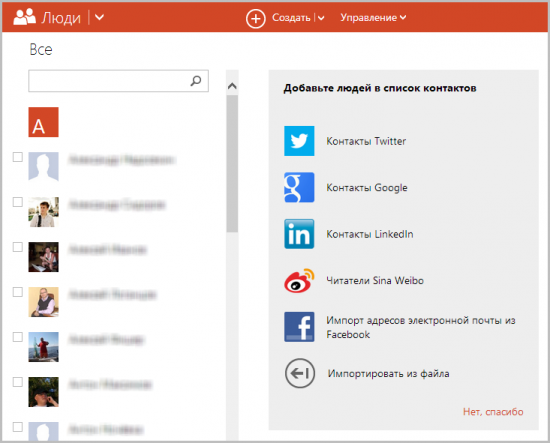Select Читатели Sina Weibo link
Screen dimensions: 550x443
(x=375, y=281)
